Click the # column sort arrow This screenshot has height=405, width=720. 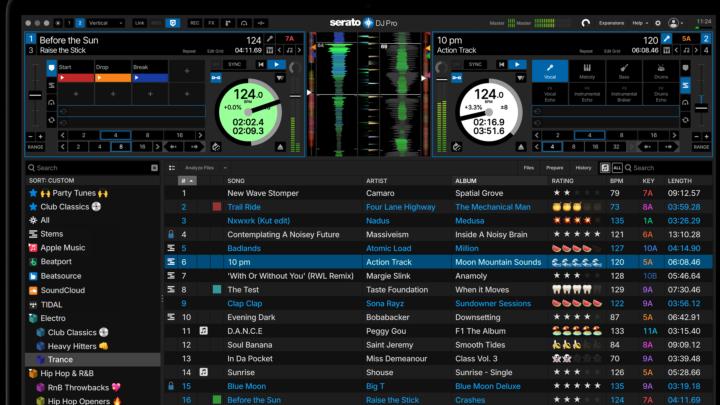191,181
